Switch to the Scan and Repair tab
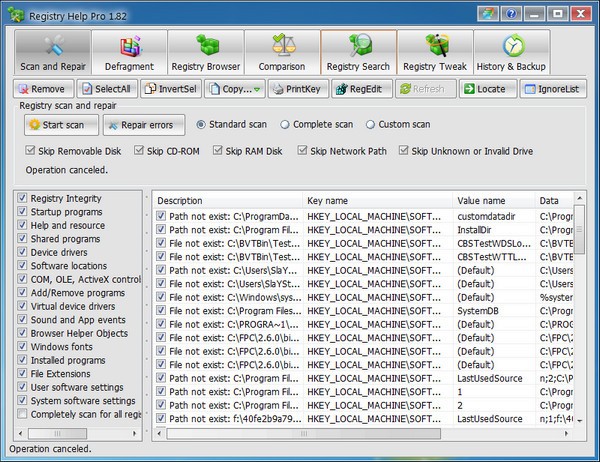 53,52
